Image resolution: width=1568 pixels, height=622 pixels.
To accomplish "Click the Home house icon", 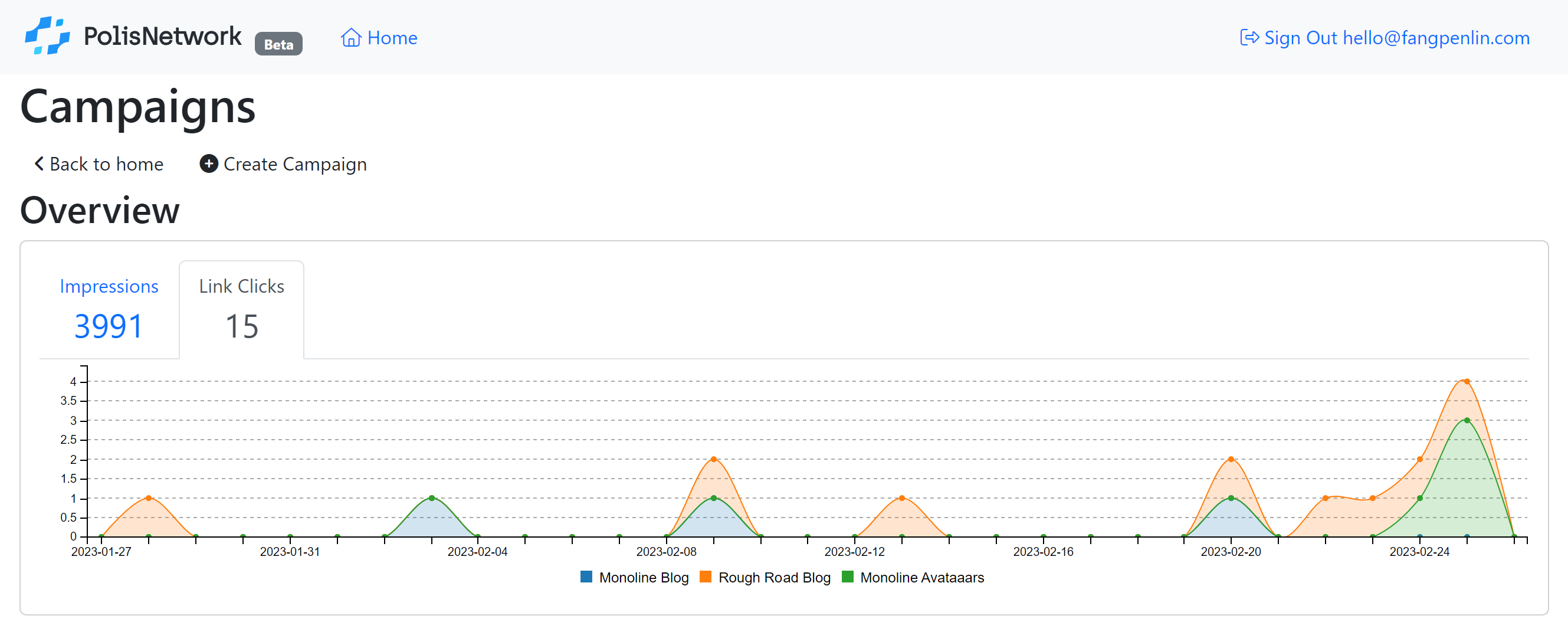I will (350, 38).
